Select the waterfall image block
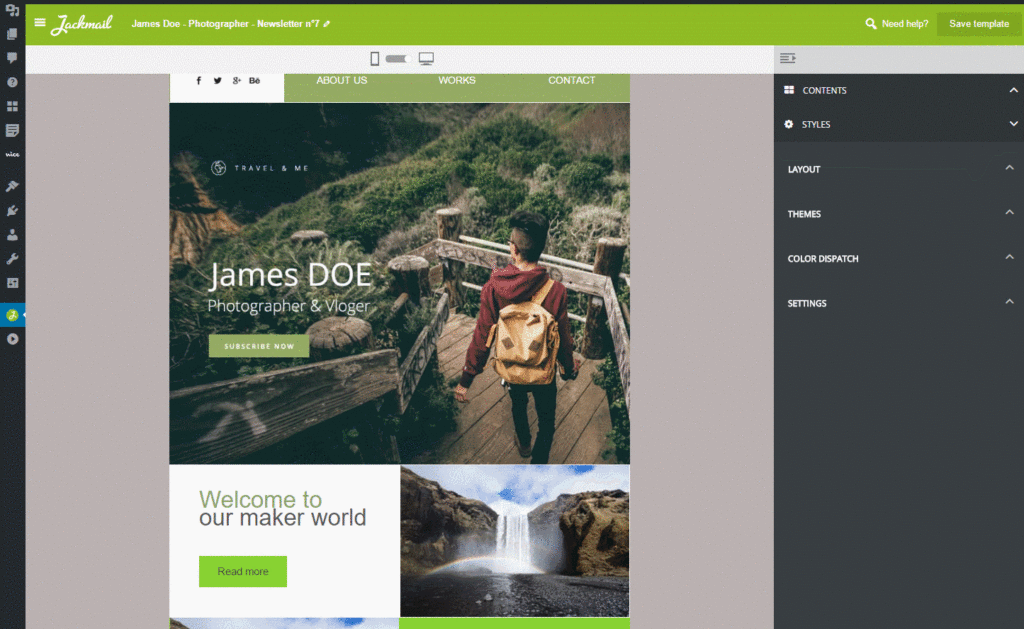 point(515,541)
